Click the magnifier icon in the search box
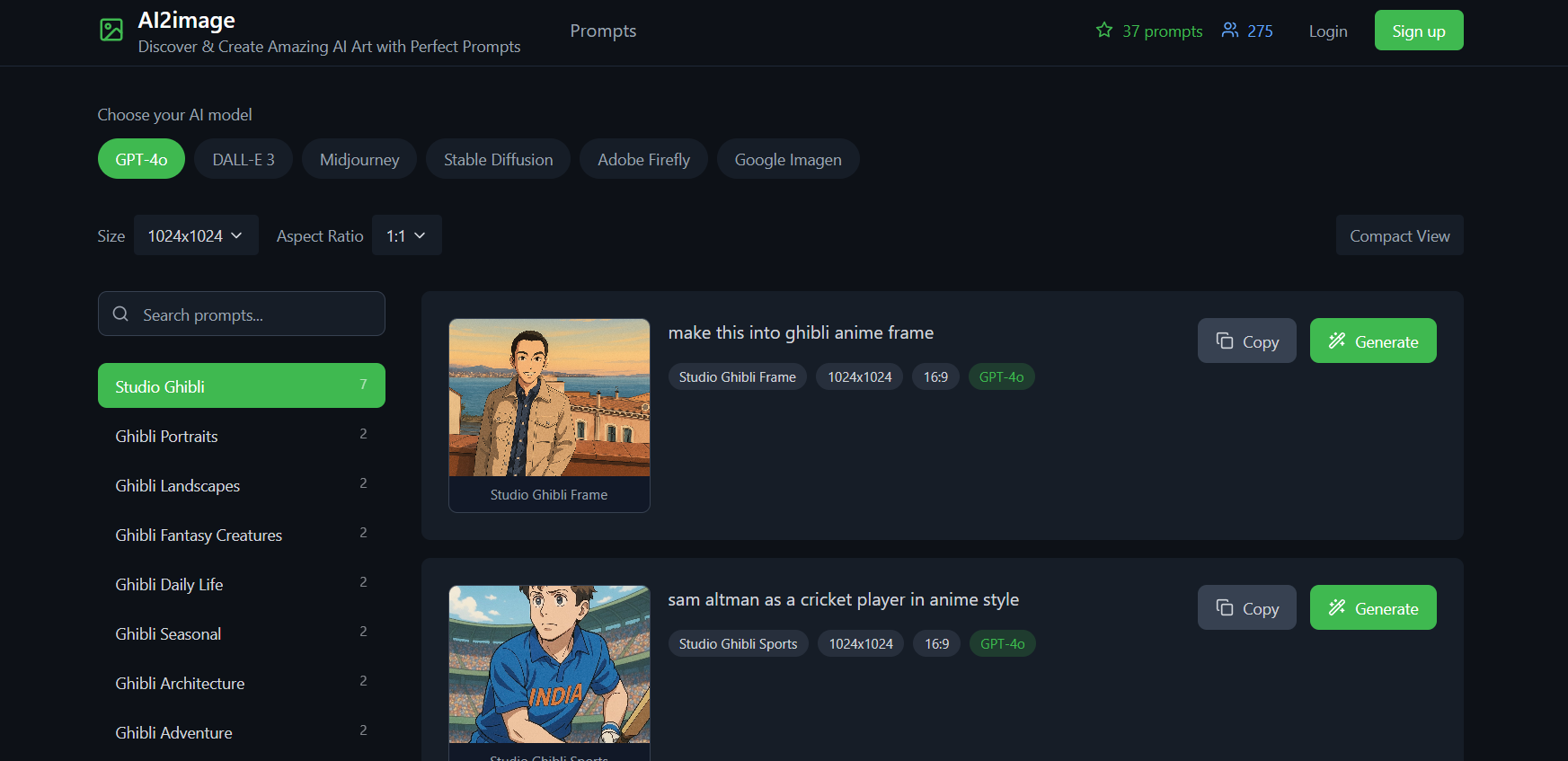The height and width of the screenshot is (761, 1568). coord(120,314)
